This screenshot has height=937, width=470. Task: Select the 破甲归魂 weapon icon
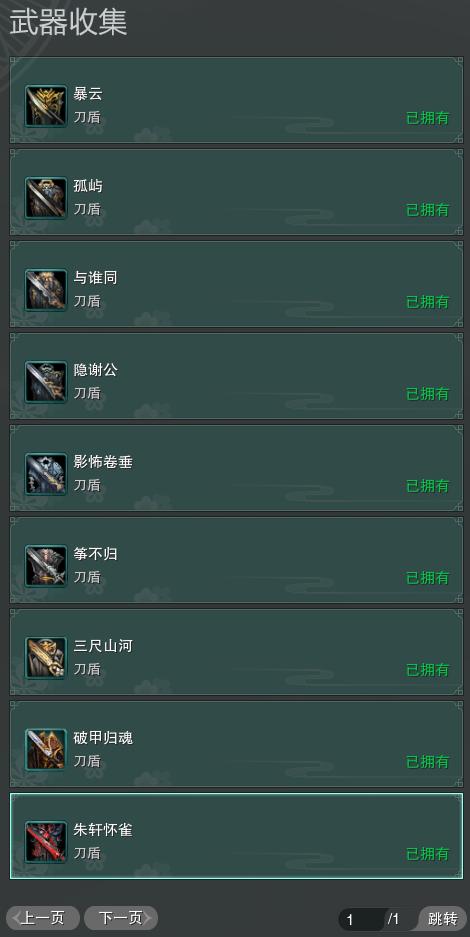point(46,750)
